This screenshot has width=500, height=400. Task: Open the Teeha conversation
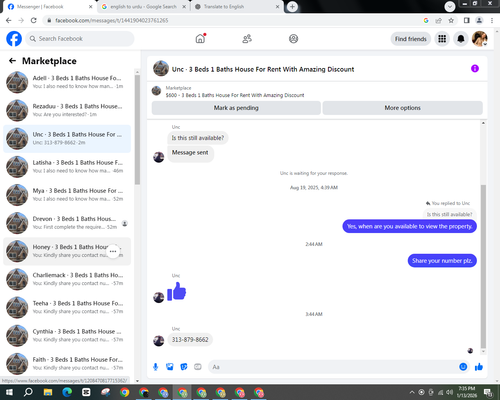click(x=67, y=308)
